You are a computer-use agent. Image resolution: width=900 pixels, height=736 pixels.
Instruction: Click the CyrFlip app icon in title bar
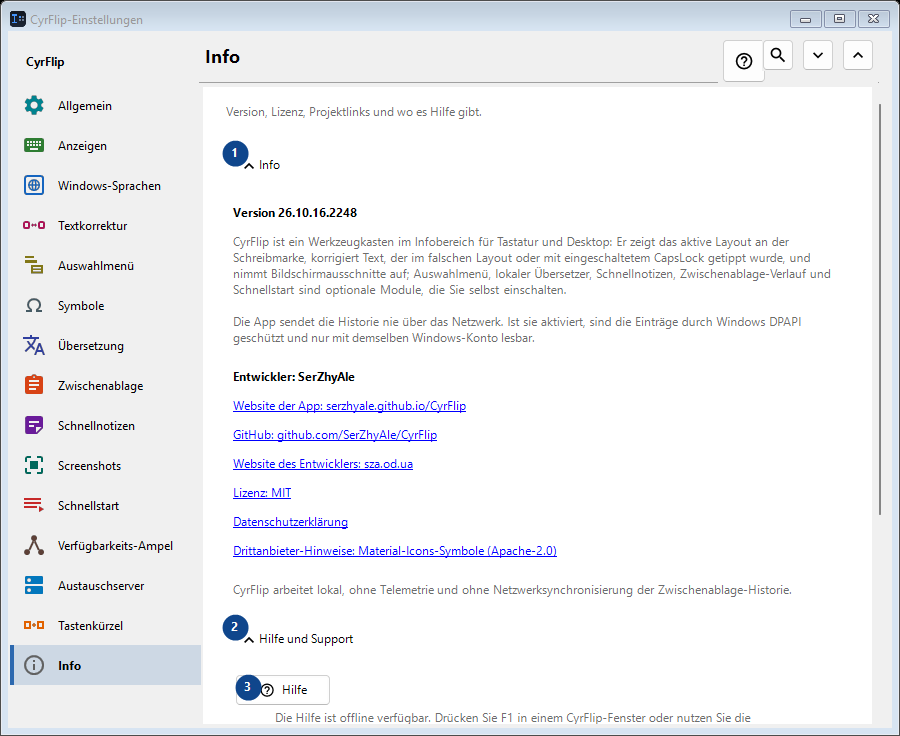[18, 19]
